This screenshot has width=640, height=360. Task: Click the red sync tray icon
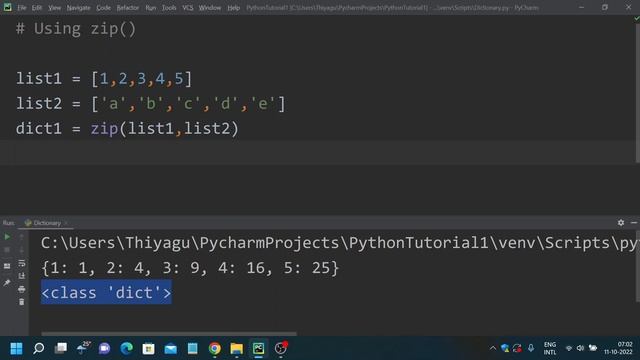517,348
